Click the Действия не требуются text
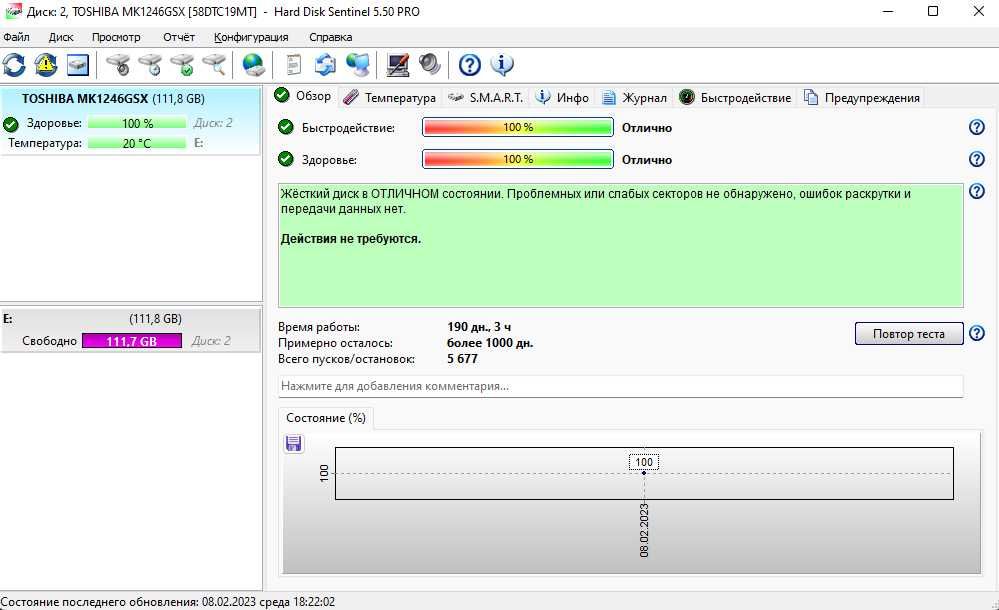Screen dimensions: 999x610 350,239
